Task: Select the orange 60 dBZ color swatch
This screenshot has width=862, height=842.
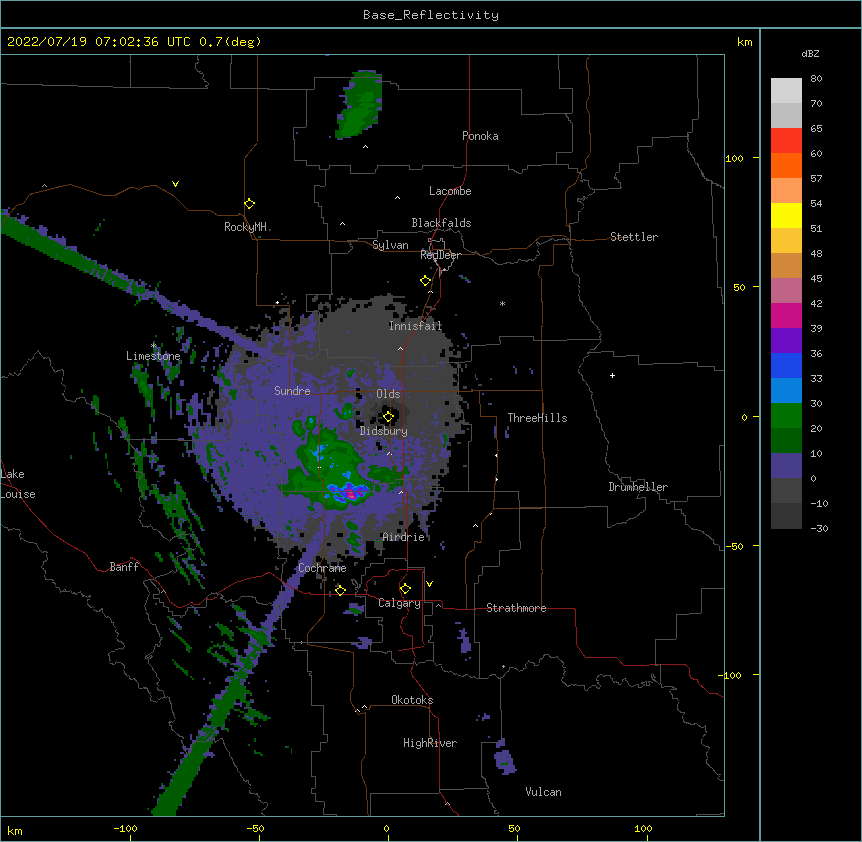Action: click(786, 165)
